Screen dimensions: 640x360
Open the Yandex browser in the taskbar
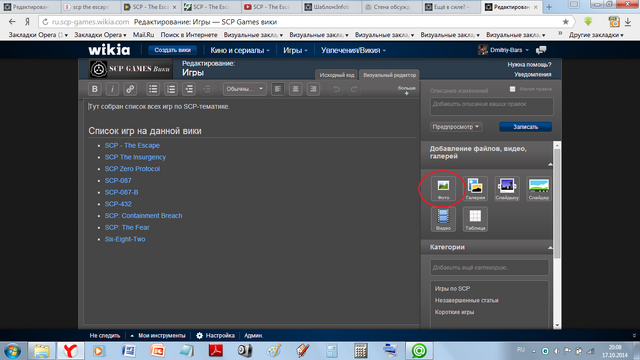point(70,351)
